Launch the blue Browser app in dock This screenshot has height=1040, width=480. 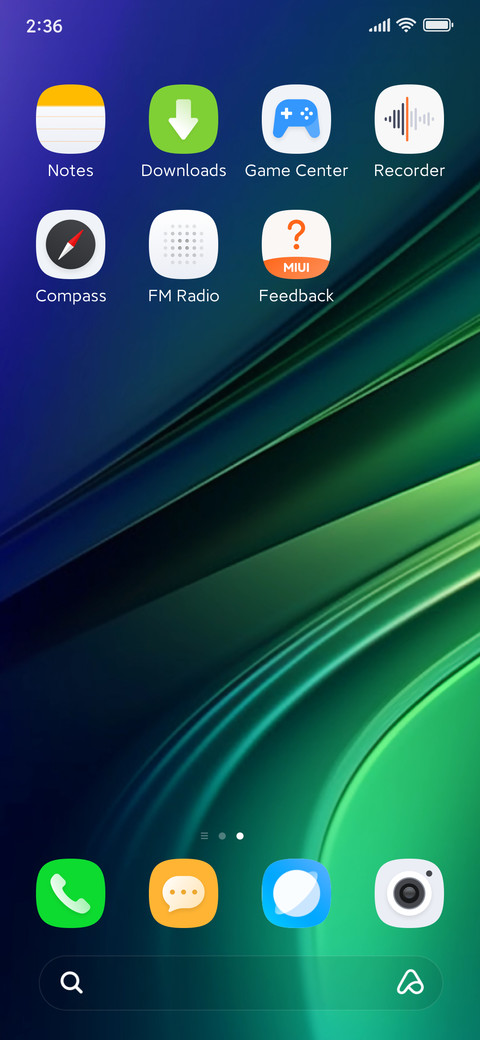click(296, 893)
